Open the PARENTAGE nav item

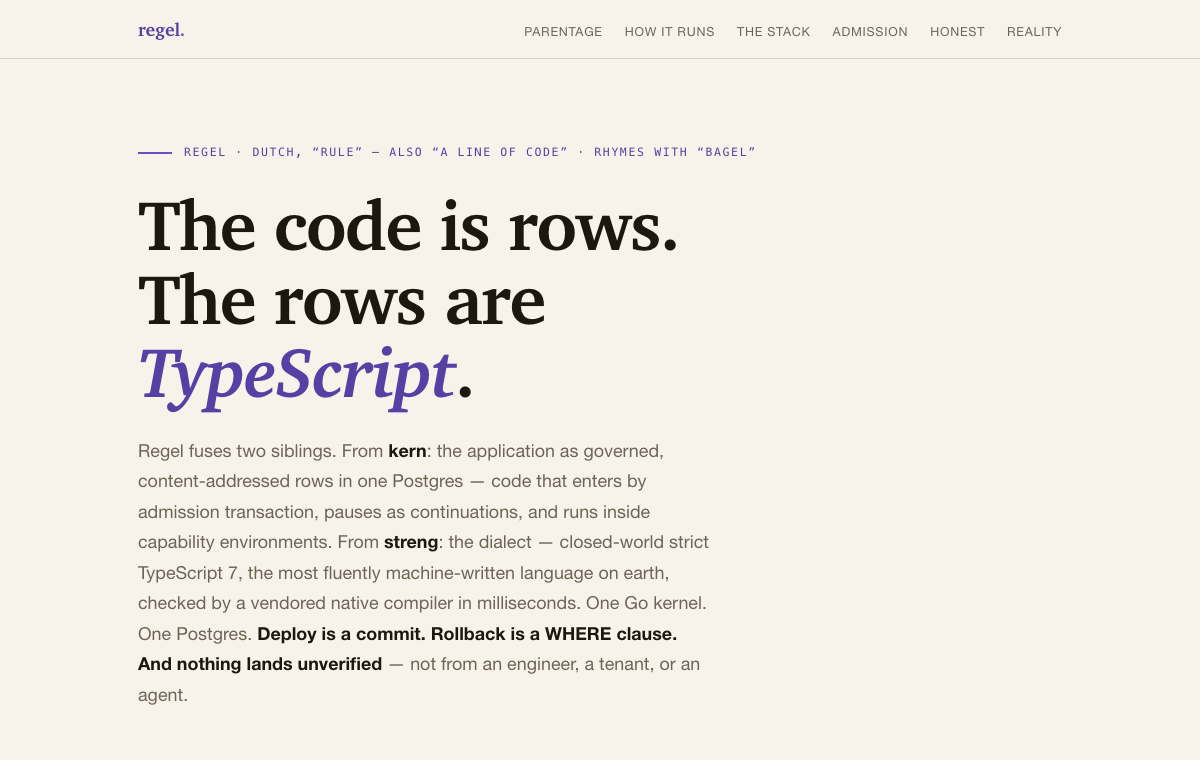pos(563,32)
